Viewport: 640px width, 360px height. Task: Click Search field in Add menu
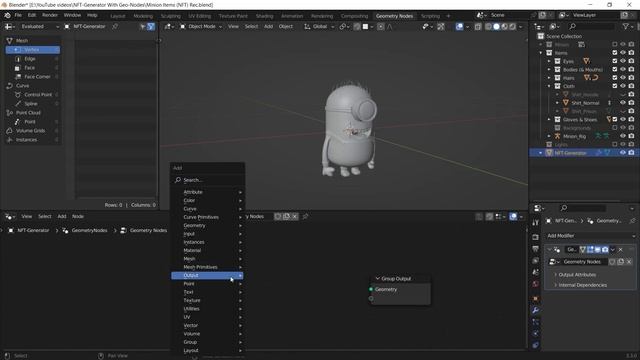click(x=207, y=180)
